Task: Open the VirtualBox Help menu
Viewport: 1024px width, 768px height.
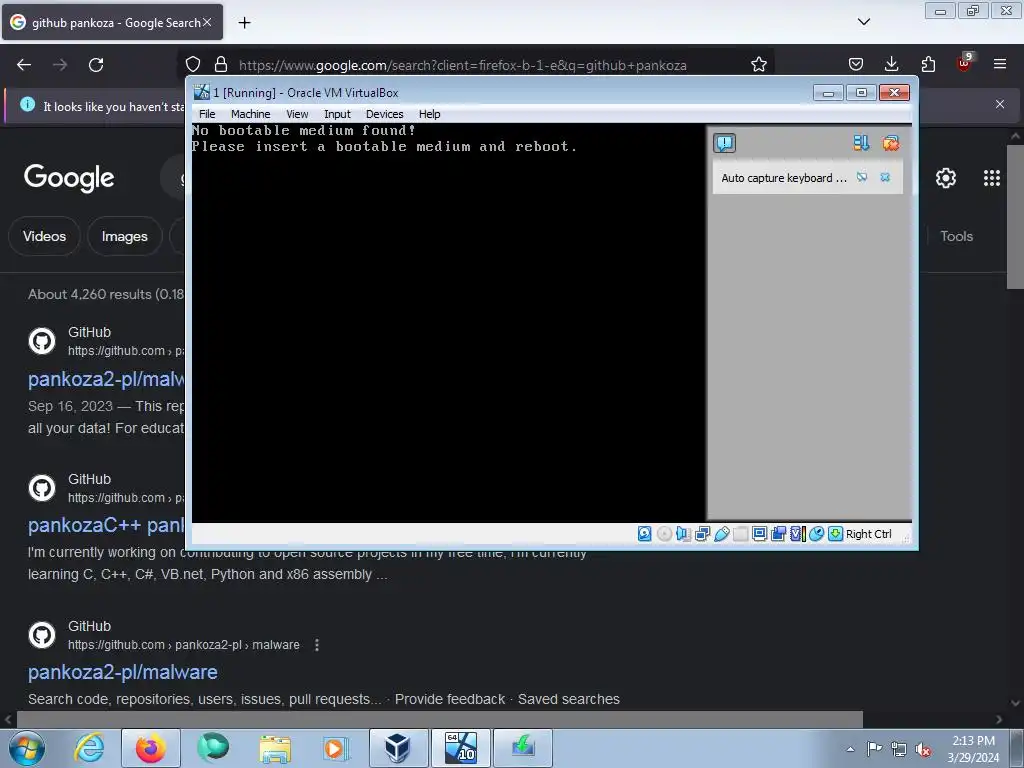Action: click(430, 114)
